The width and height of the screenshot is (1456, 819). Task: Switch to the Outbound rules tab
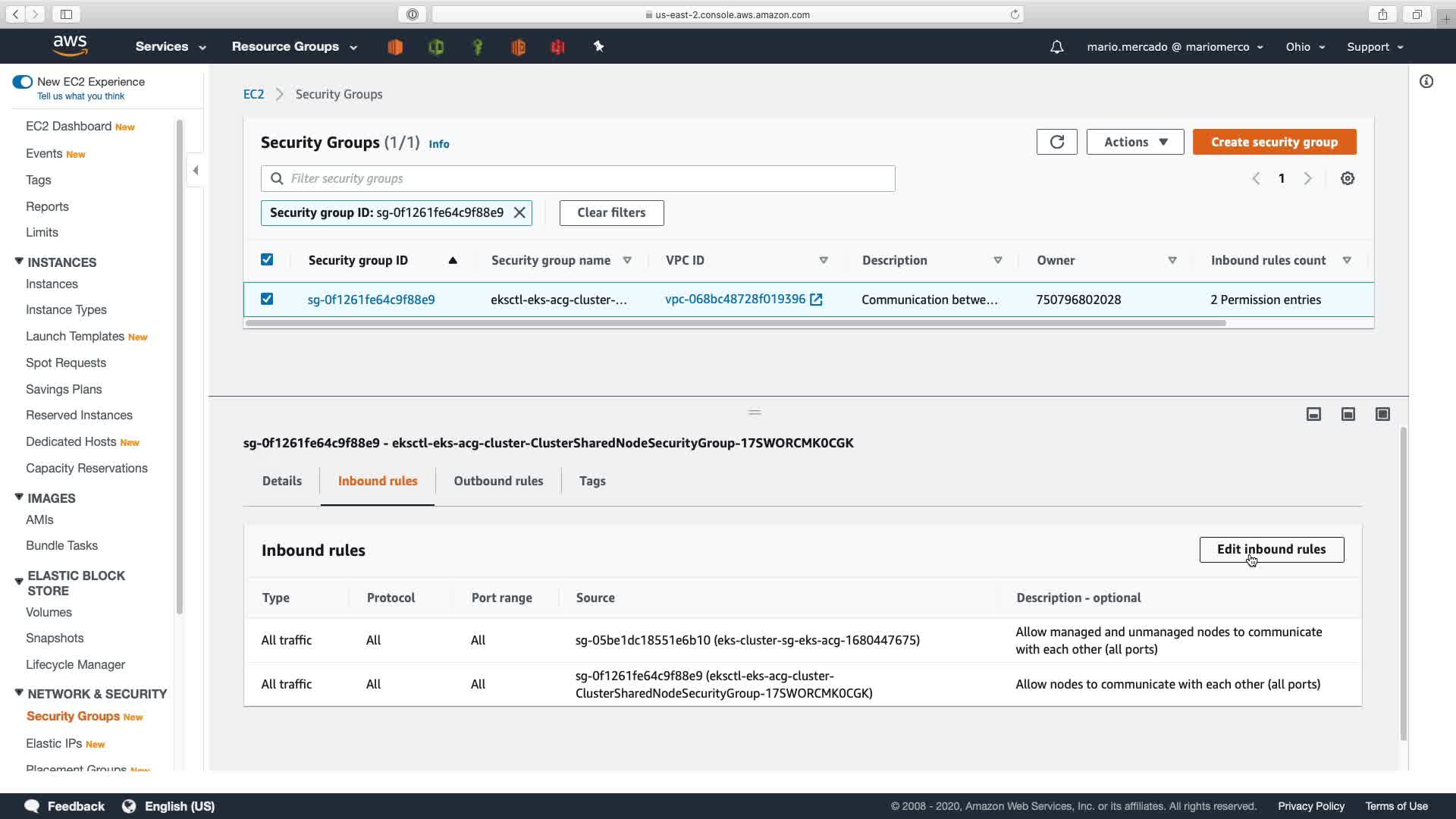click(x=498, y=482)
